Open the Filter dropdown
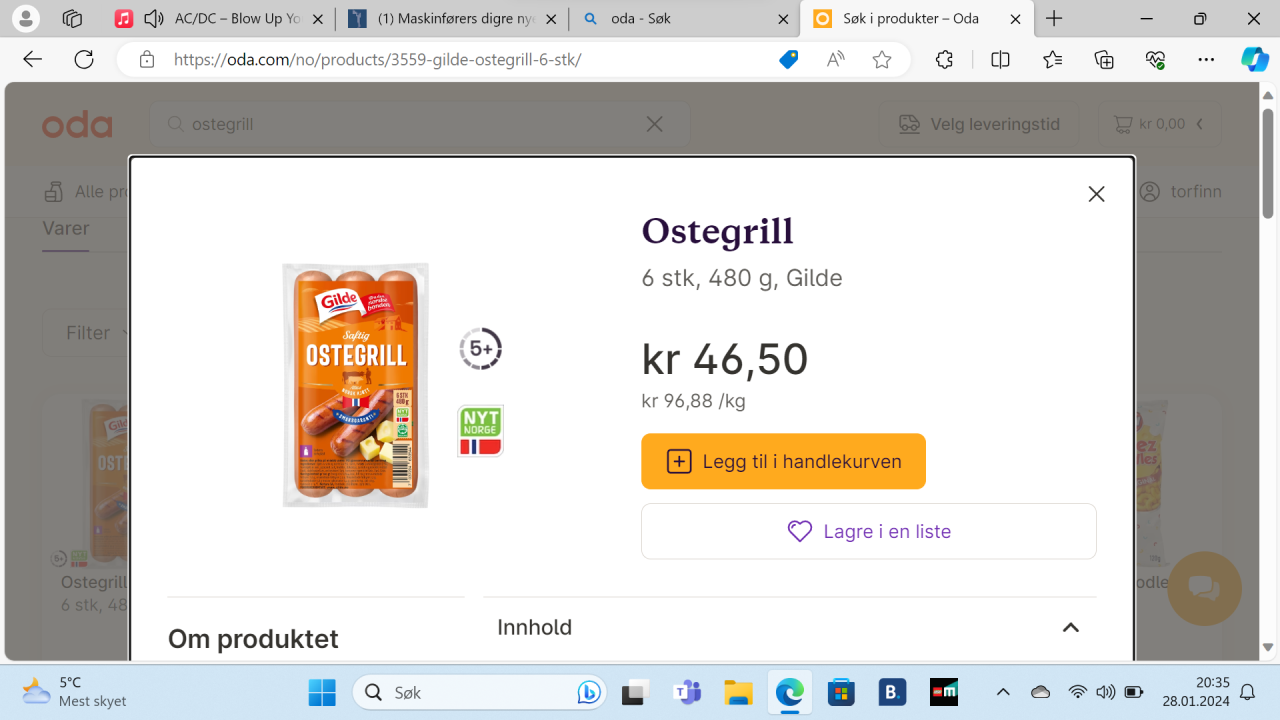The image size is (1280, 720). (96, 332)
